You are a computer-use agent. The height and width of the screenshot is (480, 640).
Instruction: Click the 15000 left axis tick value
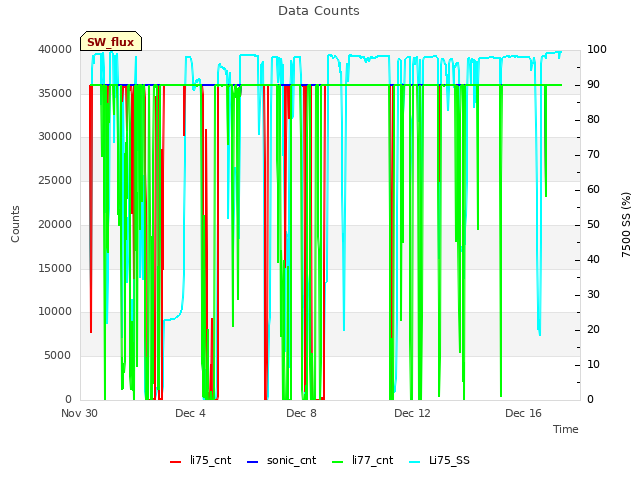coord(55,269)
